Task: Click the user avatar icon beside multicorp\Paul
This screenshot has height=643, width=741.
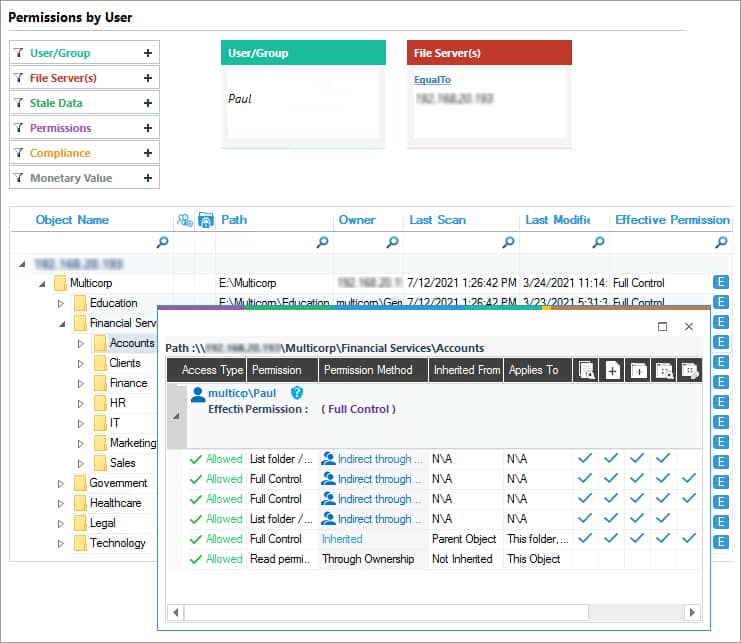Action: point(198,394)
